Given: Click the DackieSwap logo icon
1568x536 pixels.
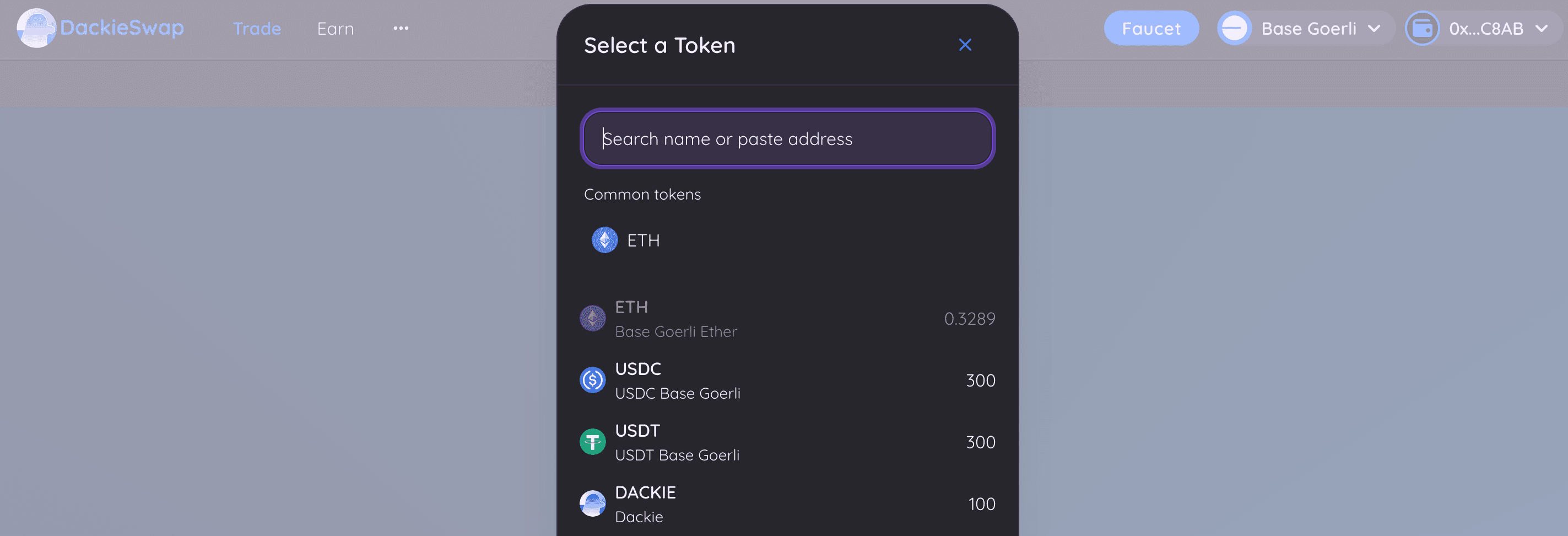Looking at the screenshot, I should pyautogui.click(x=36, y=28).
